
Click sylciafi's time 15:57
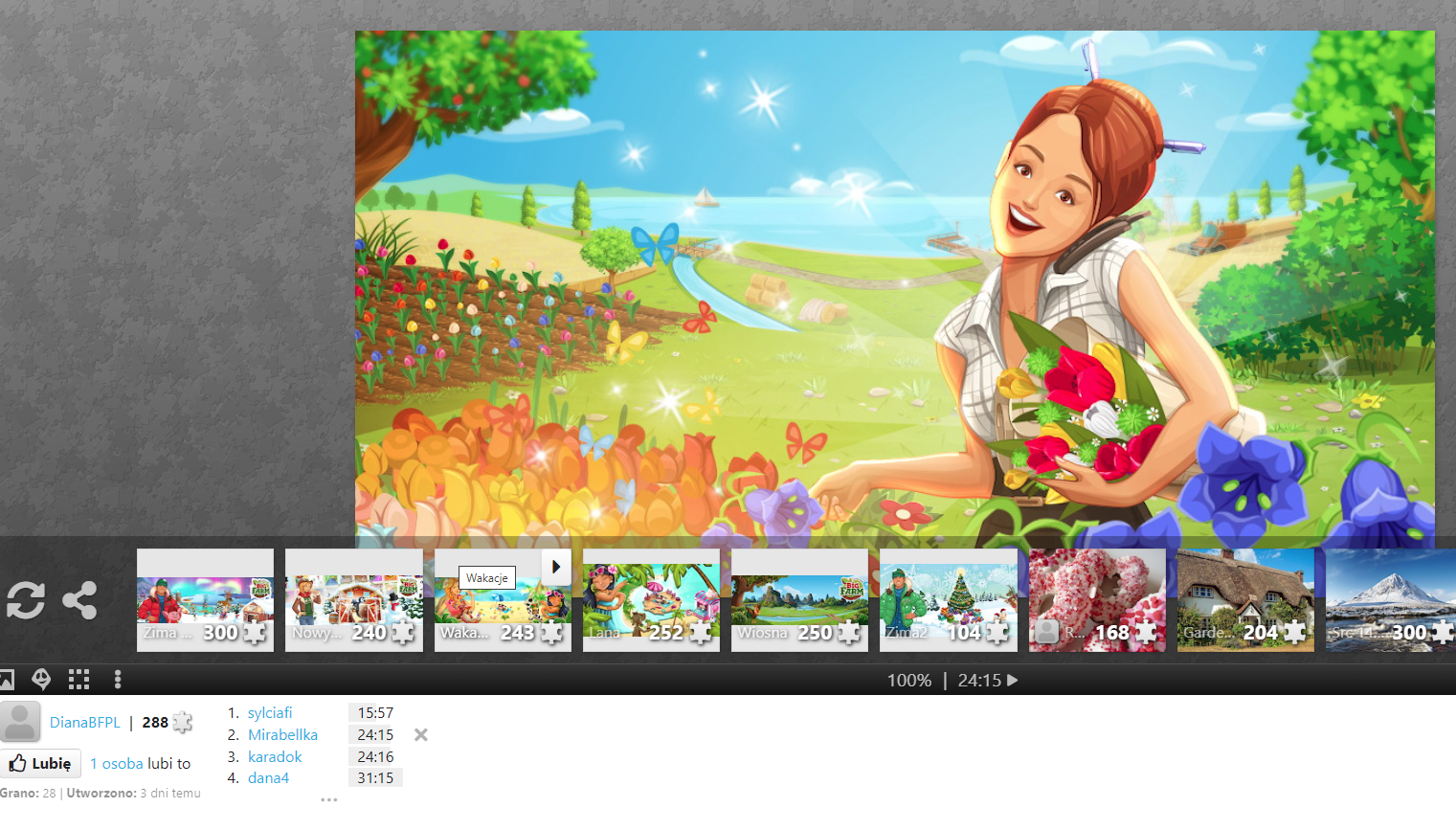[x=375, y=713]
